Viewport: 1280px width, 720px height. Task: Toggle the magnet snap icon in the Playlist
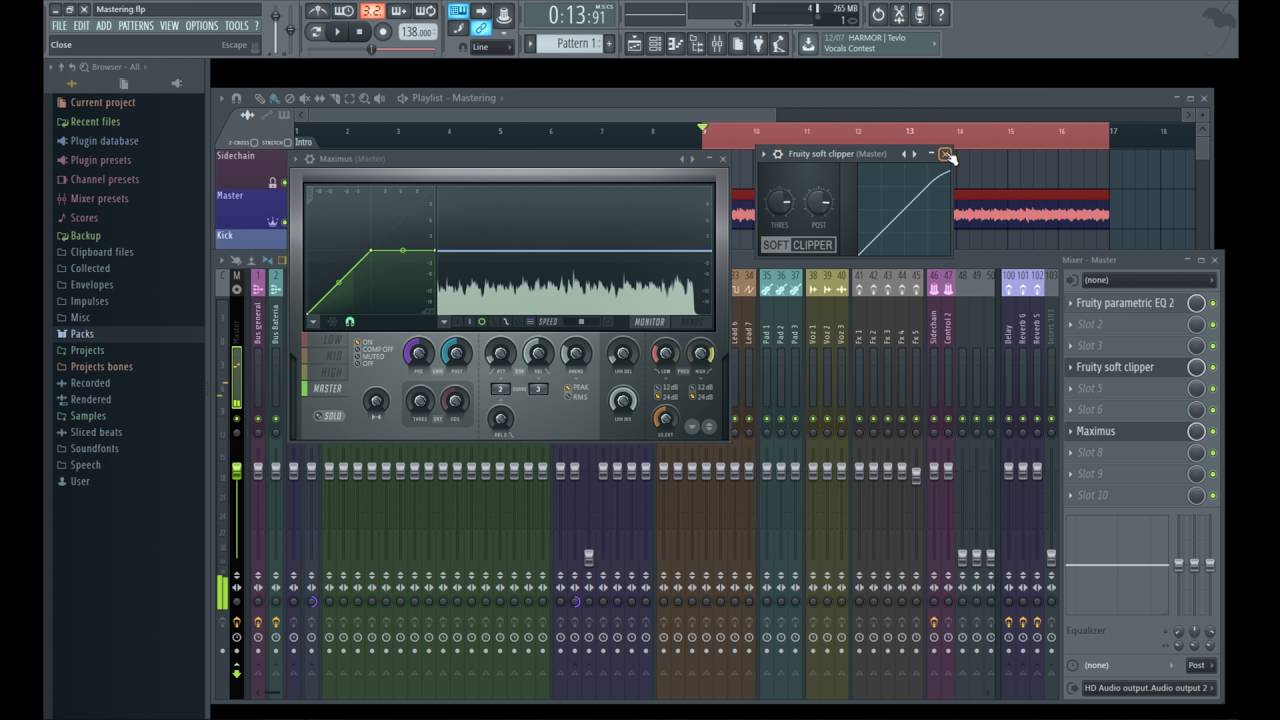[236, 99]
